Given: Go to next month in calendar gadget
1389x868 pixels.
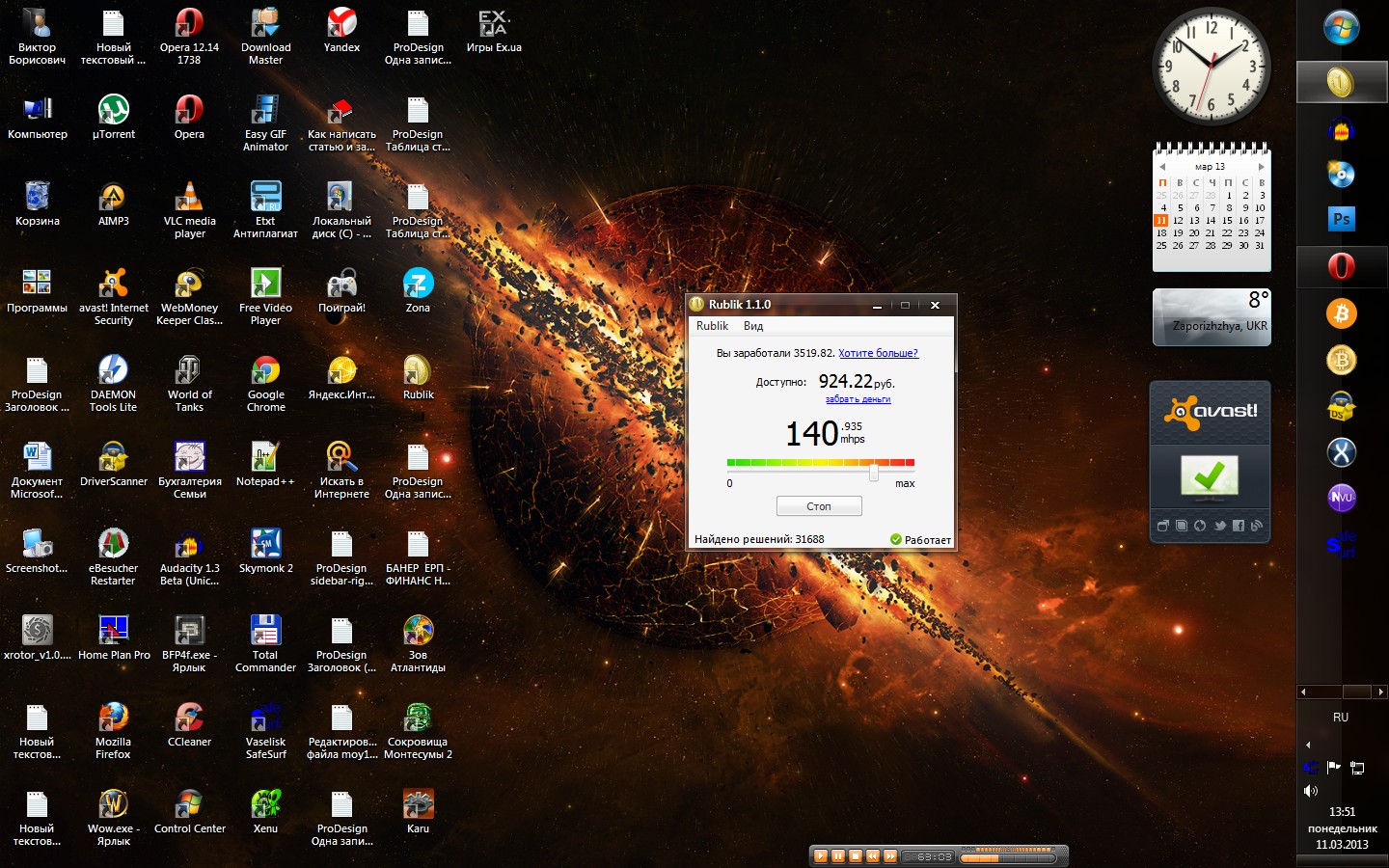Looking at the screenshot, I should tap(1261, 167).
